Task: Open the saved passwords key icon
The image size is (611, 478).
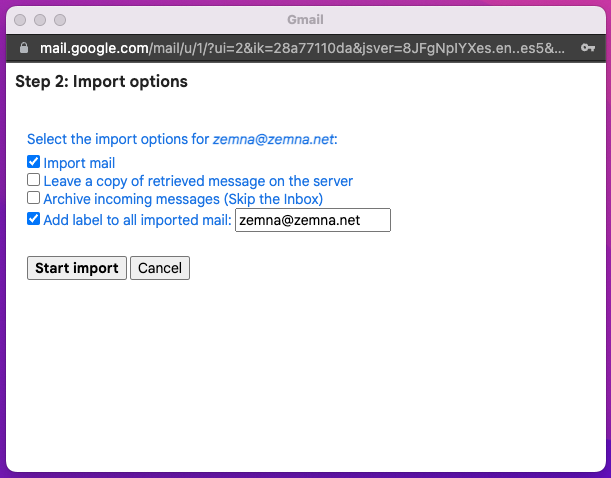Action: [x=588, y=48]
